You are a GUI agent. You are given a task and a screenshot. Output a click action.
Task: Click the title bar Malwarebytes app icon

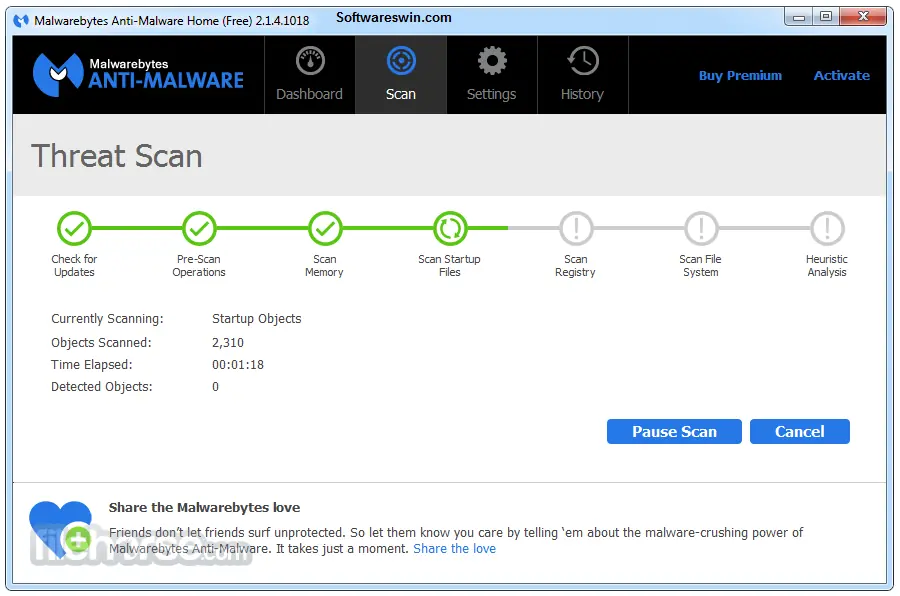click(21, 21)
